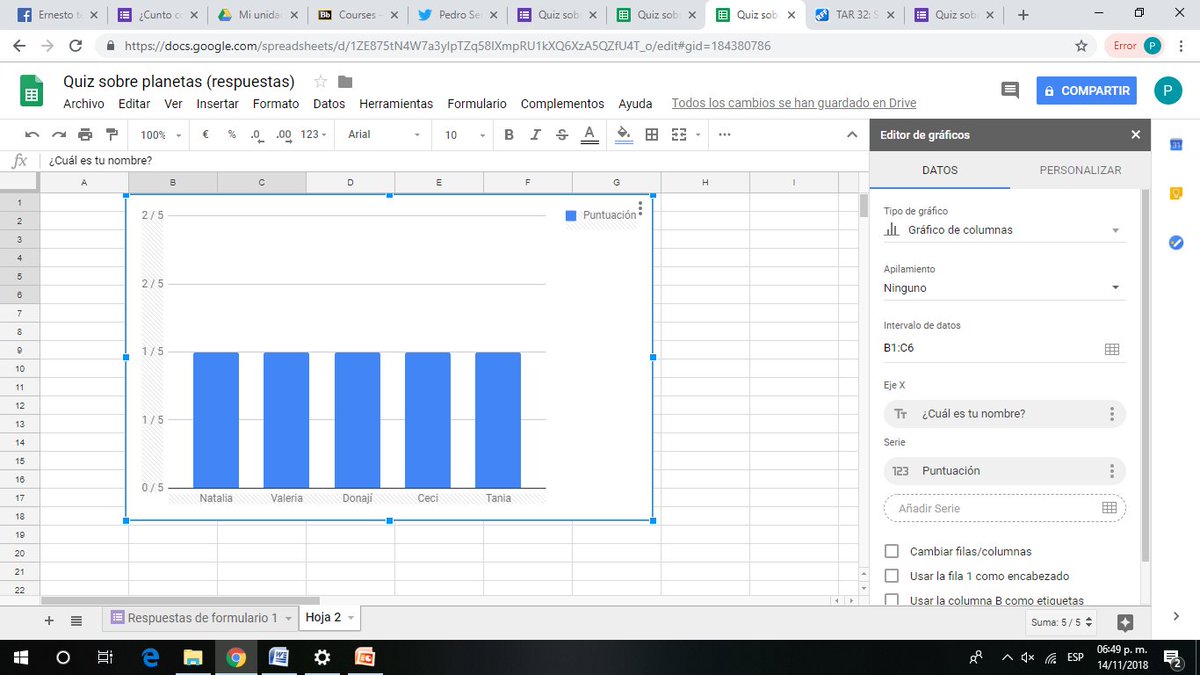
Task: Open Chrome in the Windows taskbar
Action: pyautogui.click(x=236, y=657)
